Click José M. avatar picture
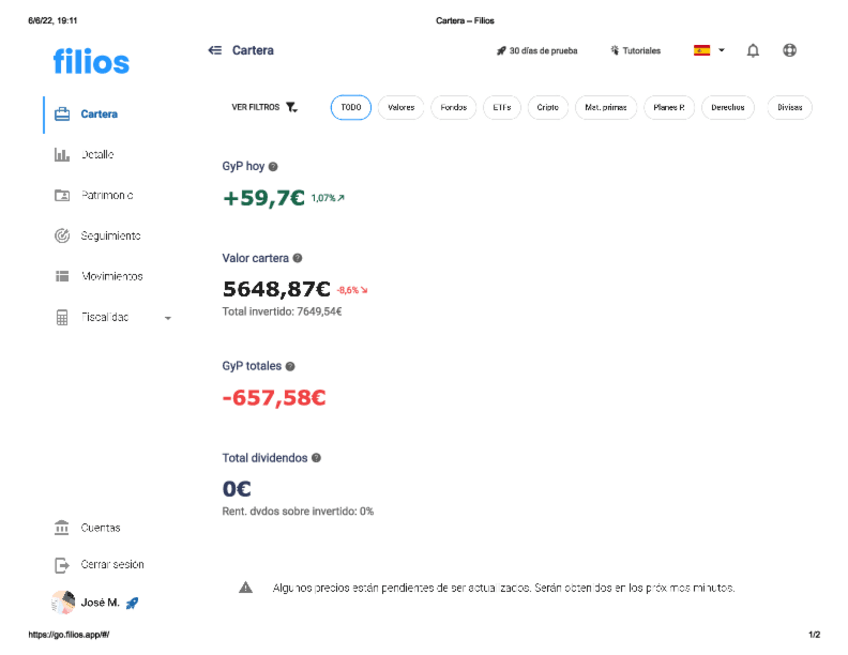This screenshot has height=655, width=848. click(x=63, y=603)
